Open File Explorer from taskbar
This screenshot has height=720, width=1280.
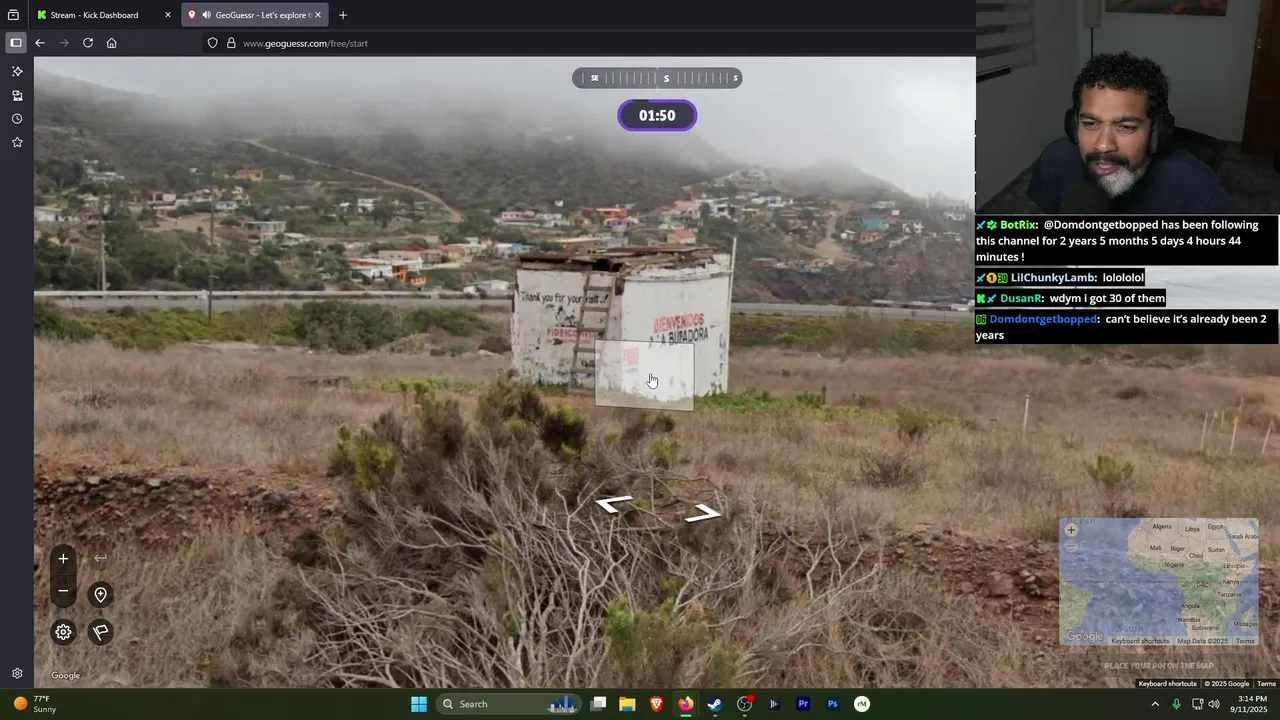627,704
